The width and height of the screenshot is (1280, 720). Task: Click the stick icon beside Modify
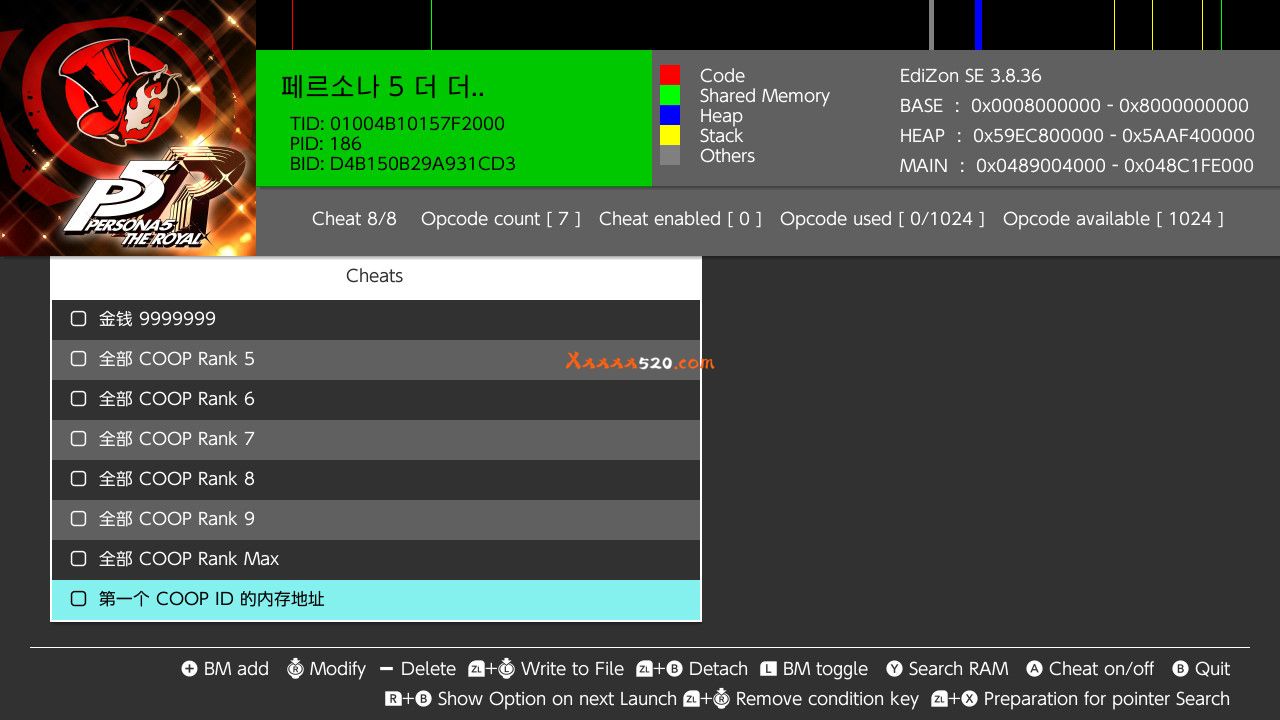pyautogui.click(x=295, y=669)
